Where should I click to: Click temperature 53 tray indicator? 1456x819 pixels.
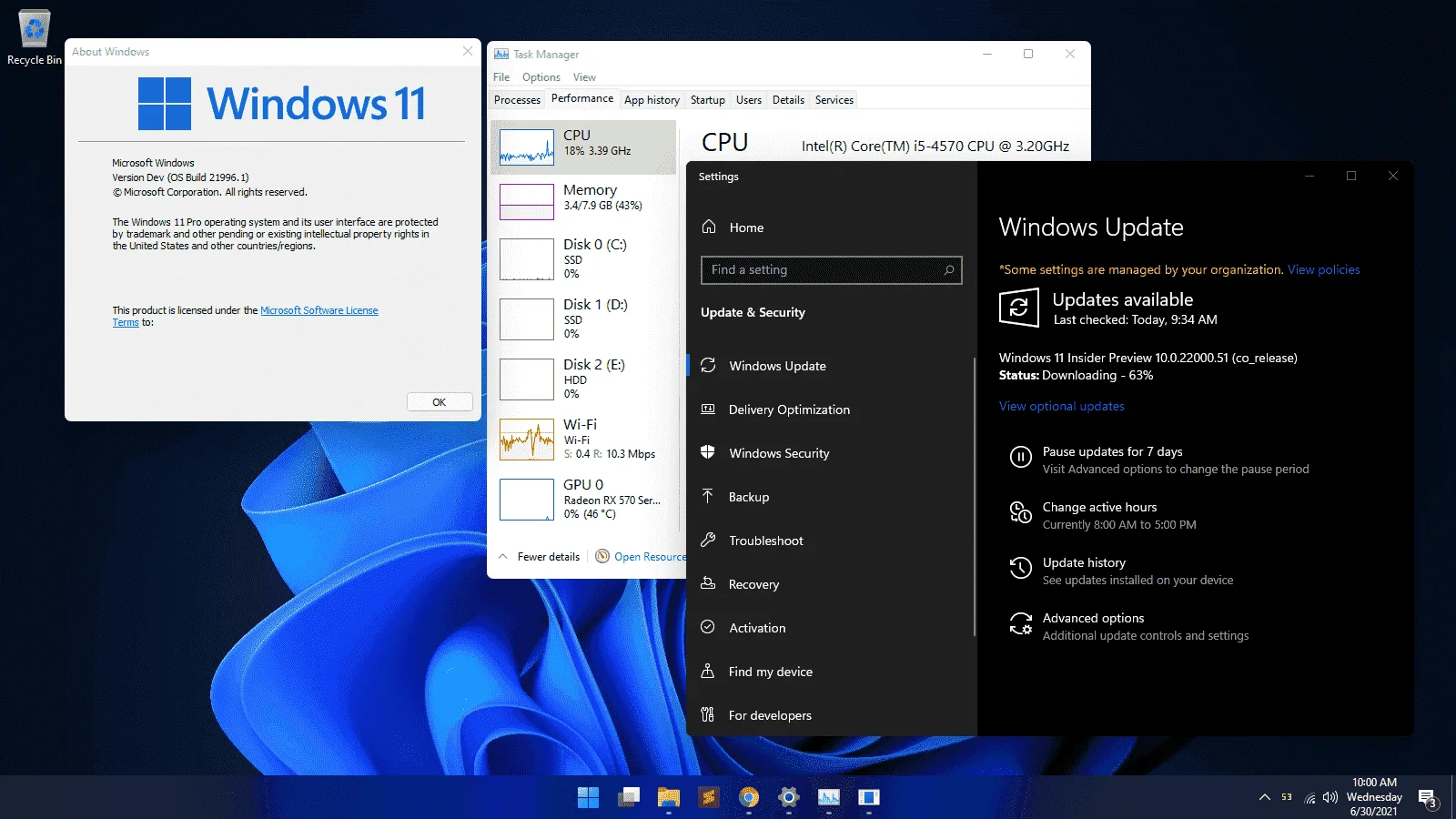(1286, 797)
